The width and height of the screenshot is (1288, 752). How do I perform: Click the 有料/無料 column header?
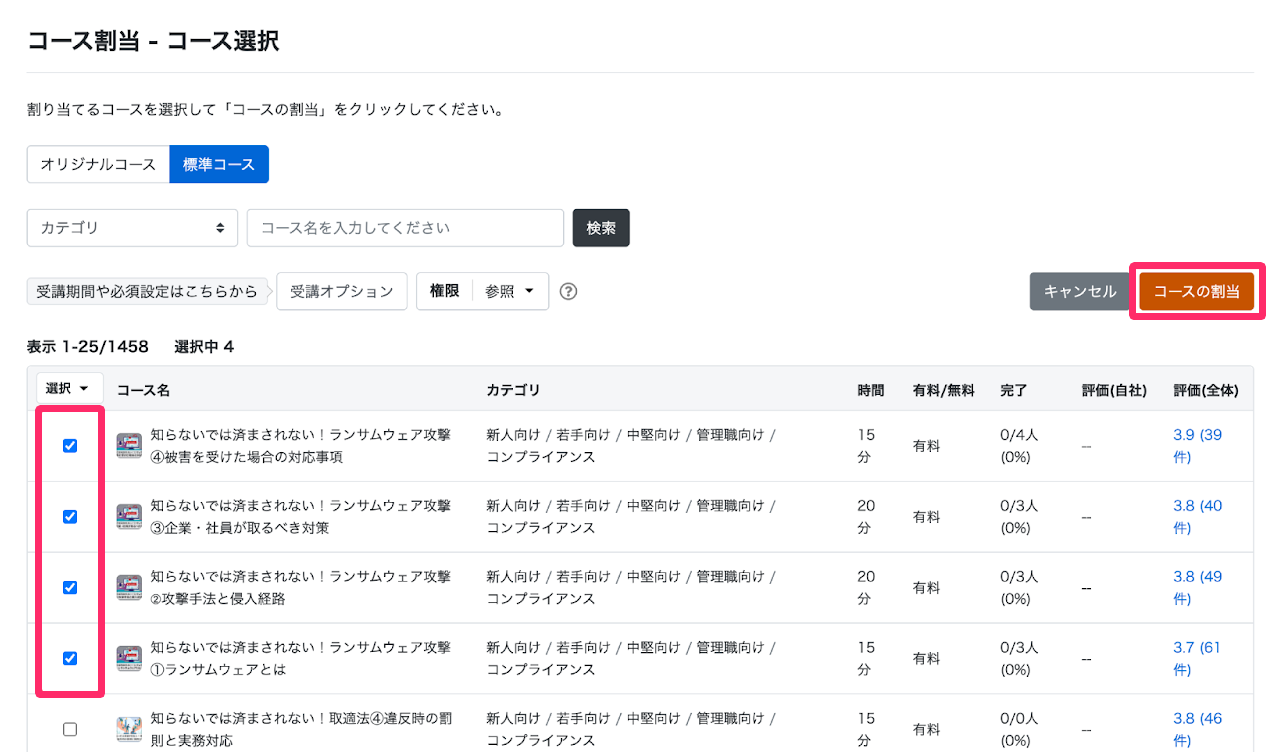tap(943, 390)
